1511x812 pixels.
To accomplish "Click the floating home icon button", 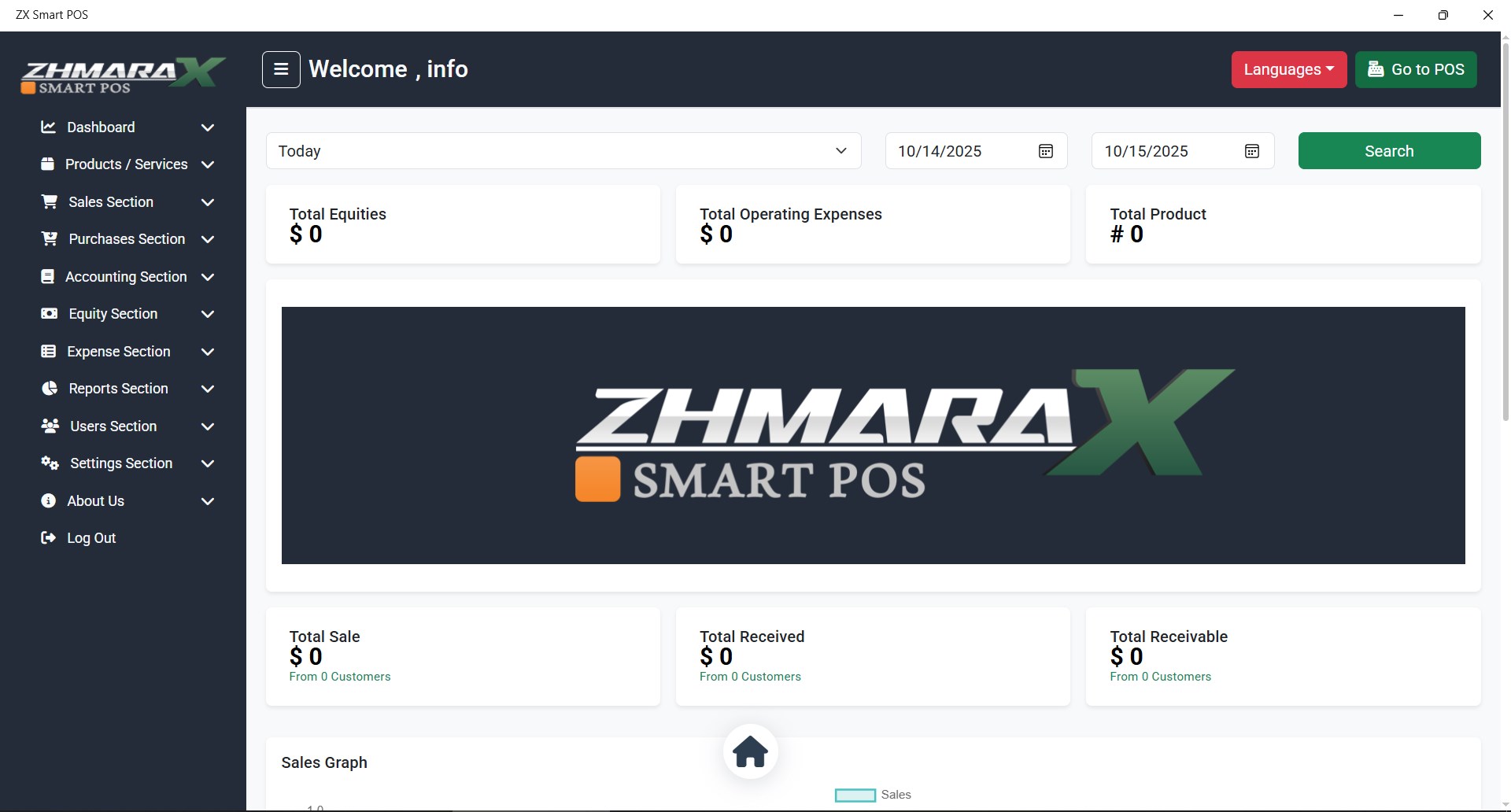I will point(751,751).
